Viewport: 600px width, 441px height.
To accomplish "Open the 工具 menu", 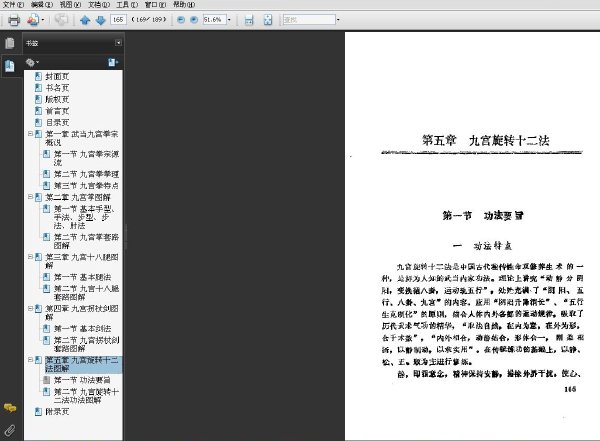I will (x=127, y=5).
